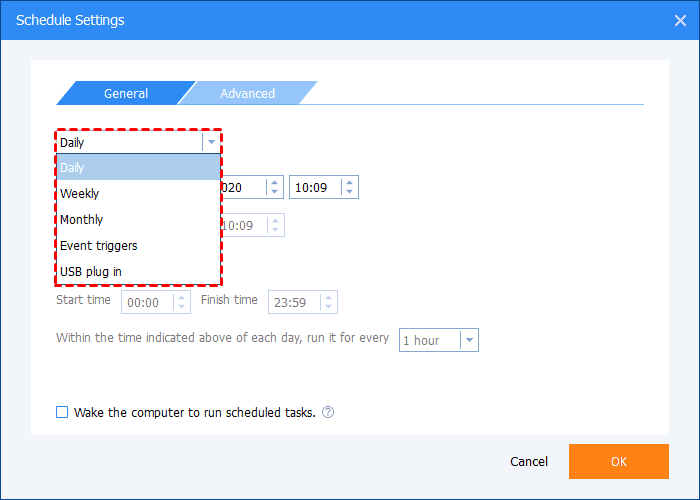Enable Wake the computer checkbox
Screen dimensions: 700x500
click(62, 412)
